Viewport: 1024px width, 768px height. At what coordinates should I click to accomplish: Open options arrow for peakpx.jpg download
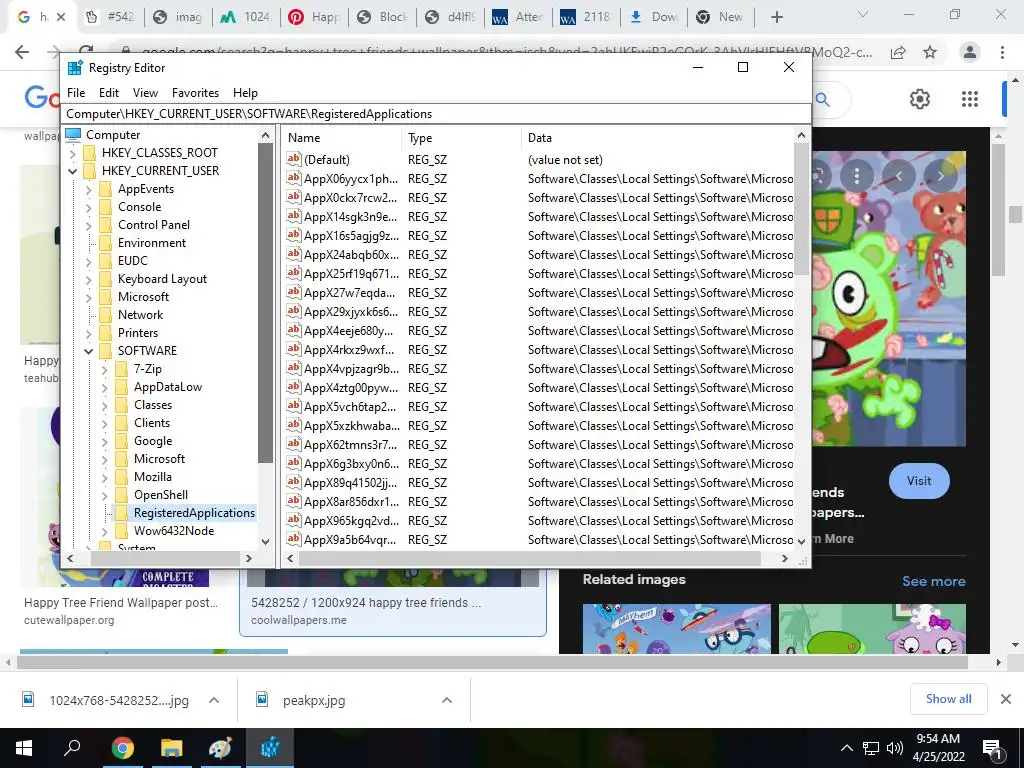tap(447, 700)
